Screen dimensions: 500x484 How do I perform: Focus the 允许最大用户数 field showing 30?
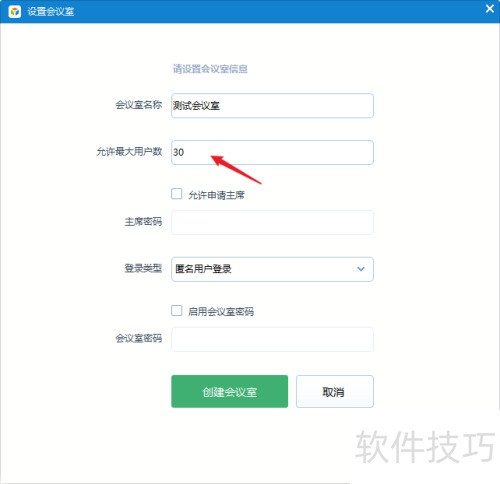coord(272,152)
